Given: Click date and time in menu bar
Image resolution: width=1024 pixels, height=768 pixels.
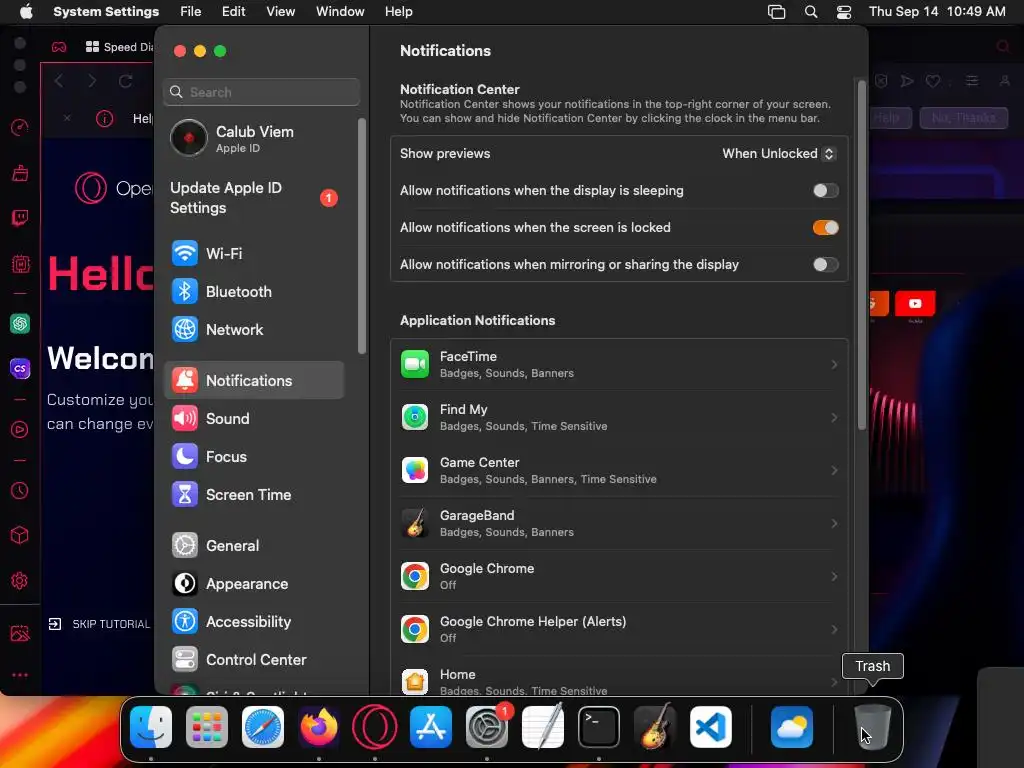Looking at the screenshot, I should point(937,12).
